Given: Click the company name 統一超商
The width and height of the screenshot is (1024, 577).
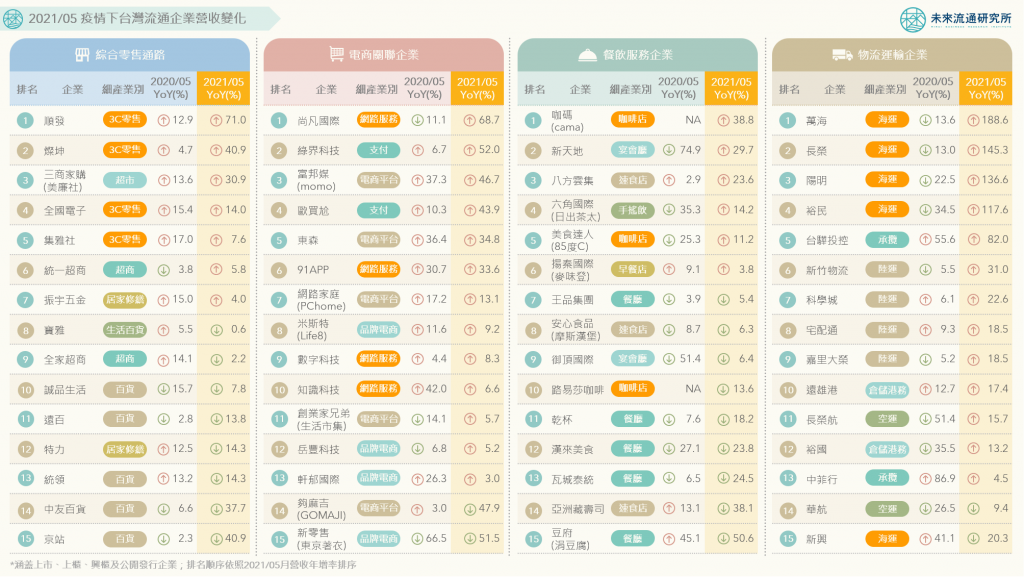Looking at the screenshot, I should [x=64, y=270].
